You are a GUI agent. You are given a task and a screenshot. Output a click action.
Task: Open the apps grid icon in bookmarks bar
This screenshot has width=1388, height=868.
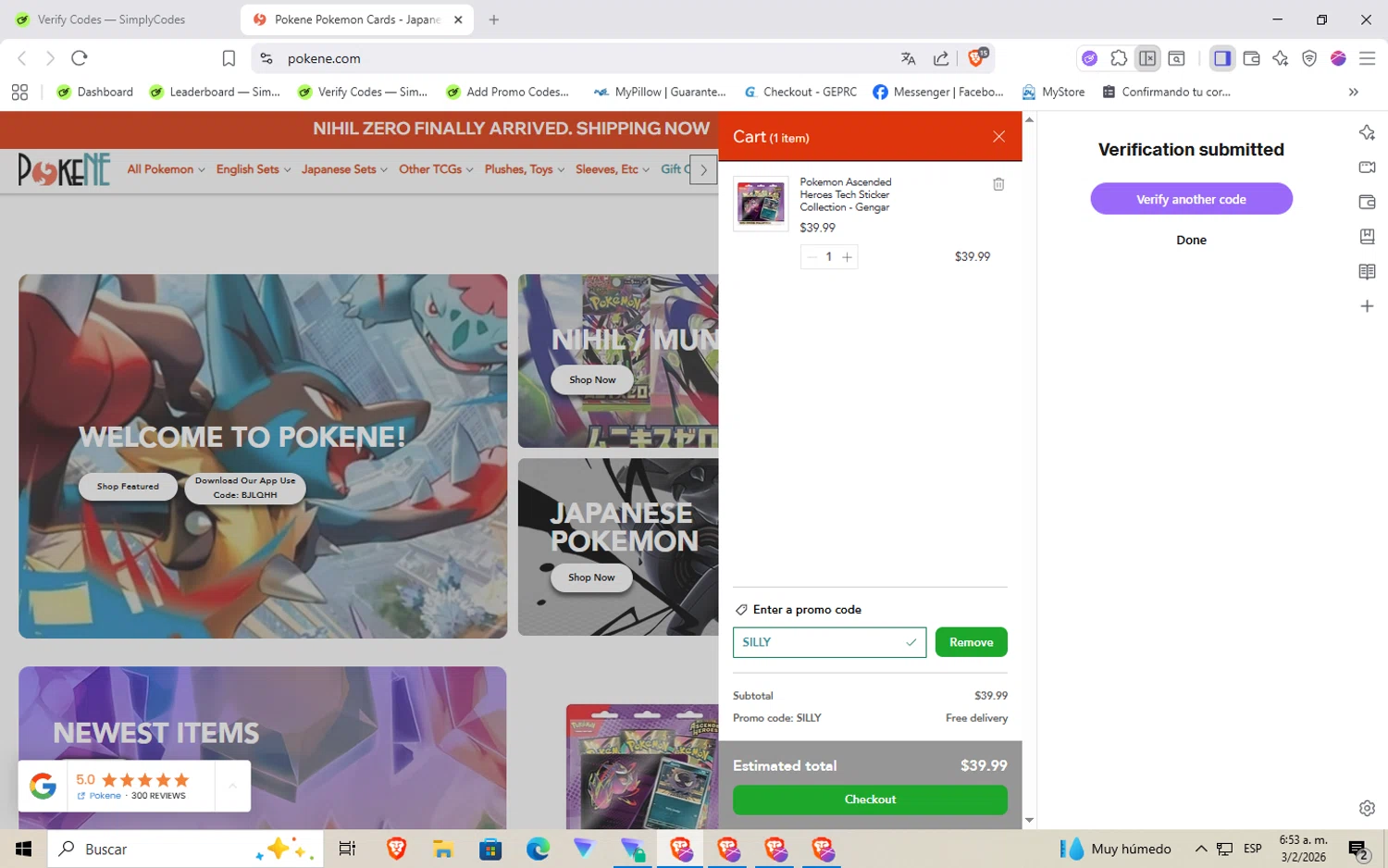pos(19,92)
